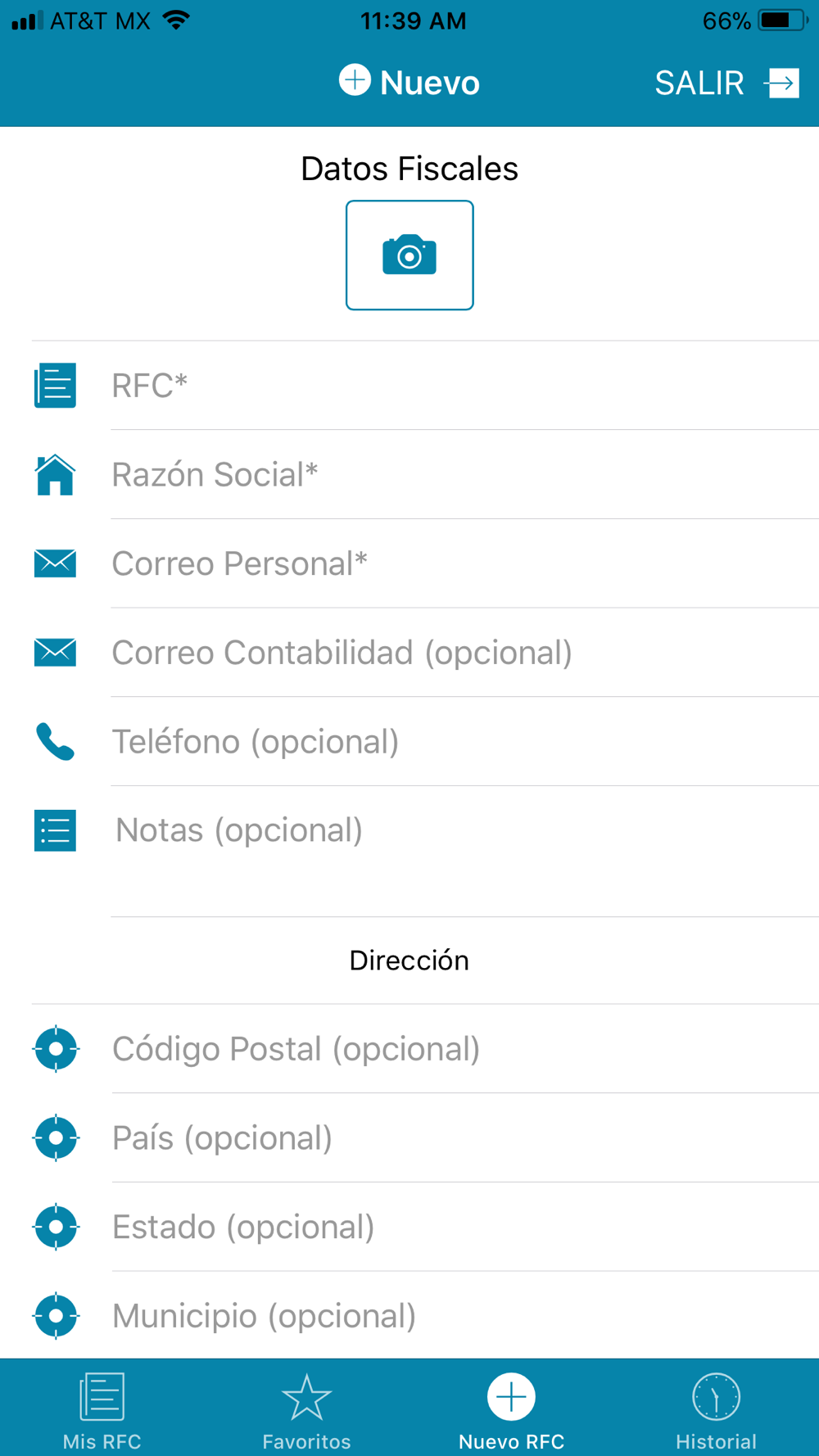
Task: Tap the camera icon under Datos Fiscales
Action: (409, 255)
